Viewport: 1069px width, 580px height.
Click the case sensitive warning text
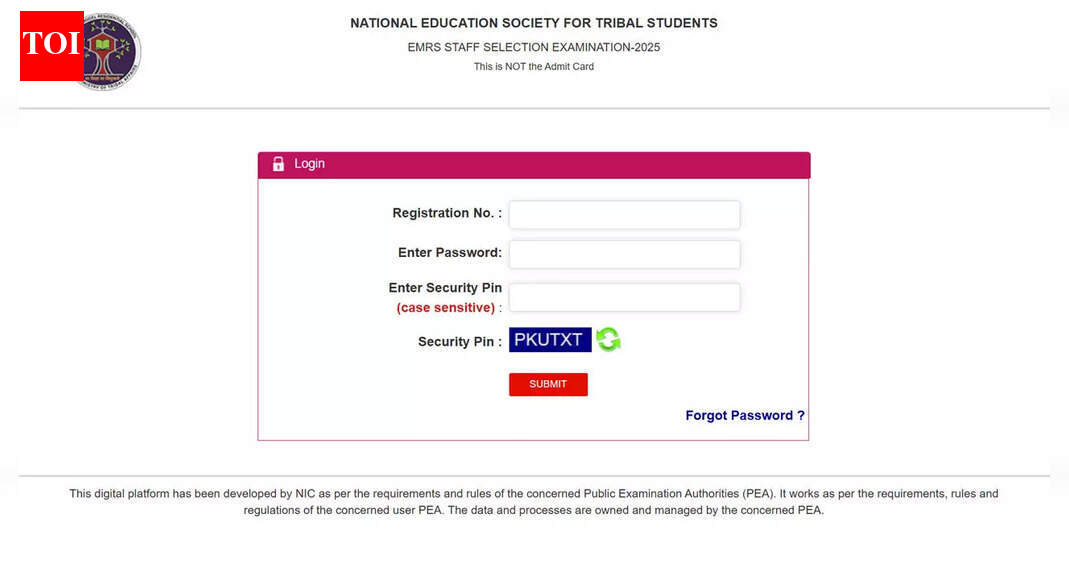pos(446,307)
